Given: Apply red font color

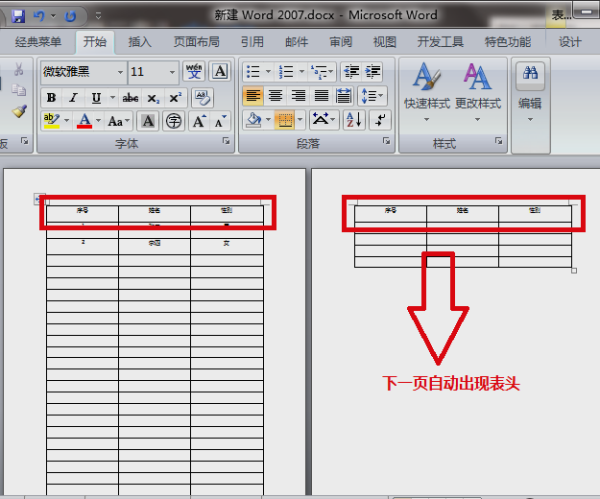Looking at the screenshot, I should pos(85,121).
